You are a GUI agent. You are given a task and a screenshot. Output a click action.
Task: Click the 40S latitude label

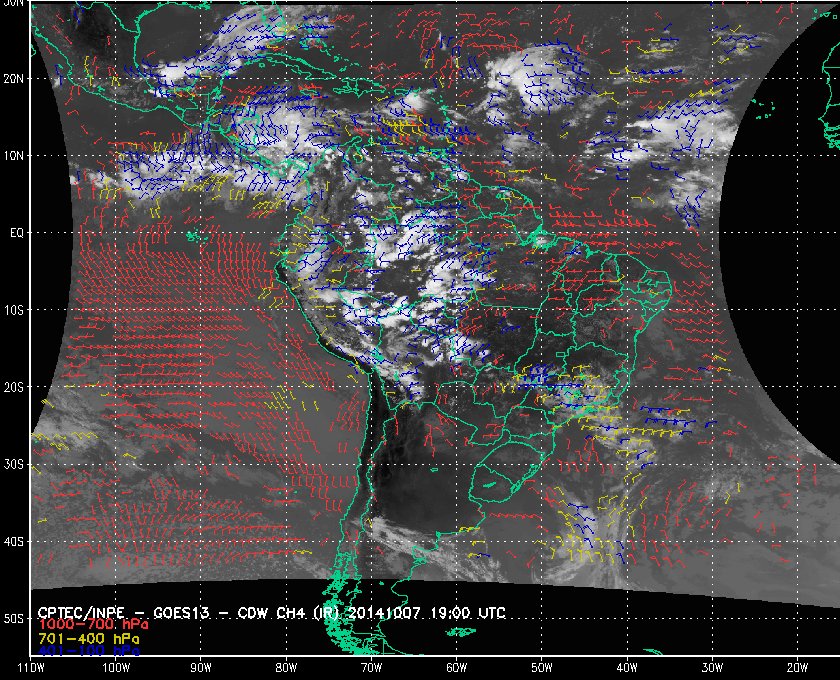pos(14,541)
